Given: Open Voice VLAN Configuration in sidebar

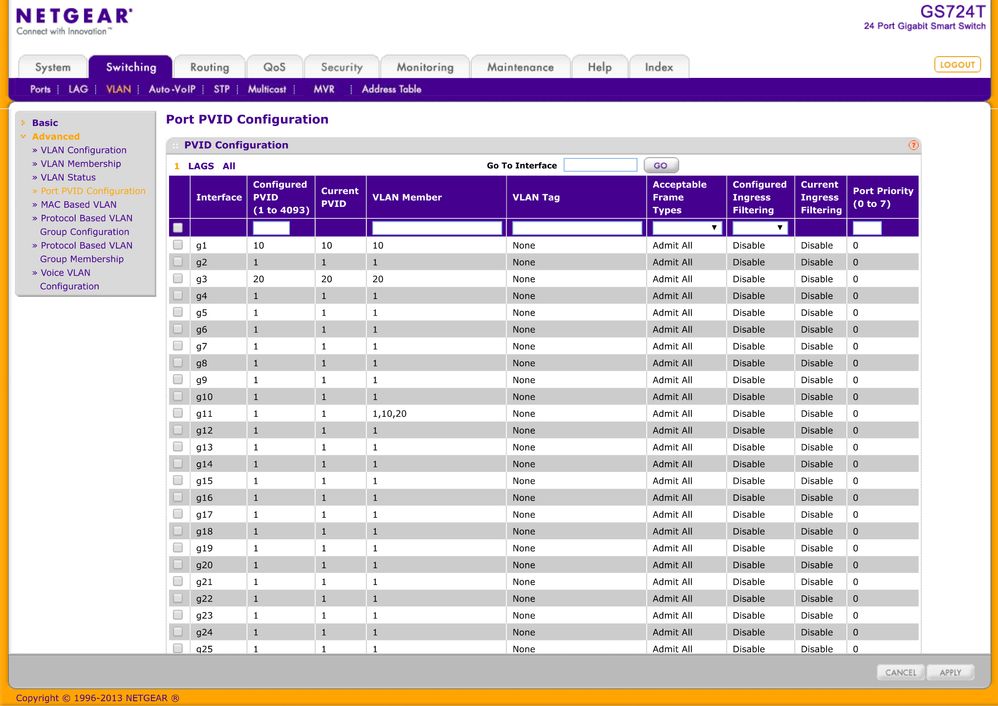Looking at the screenshot, I should (69, 279).
